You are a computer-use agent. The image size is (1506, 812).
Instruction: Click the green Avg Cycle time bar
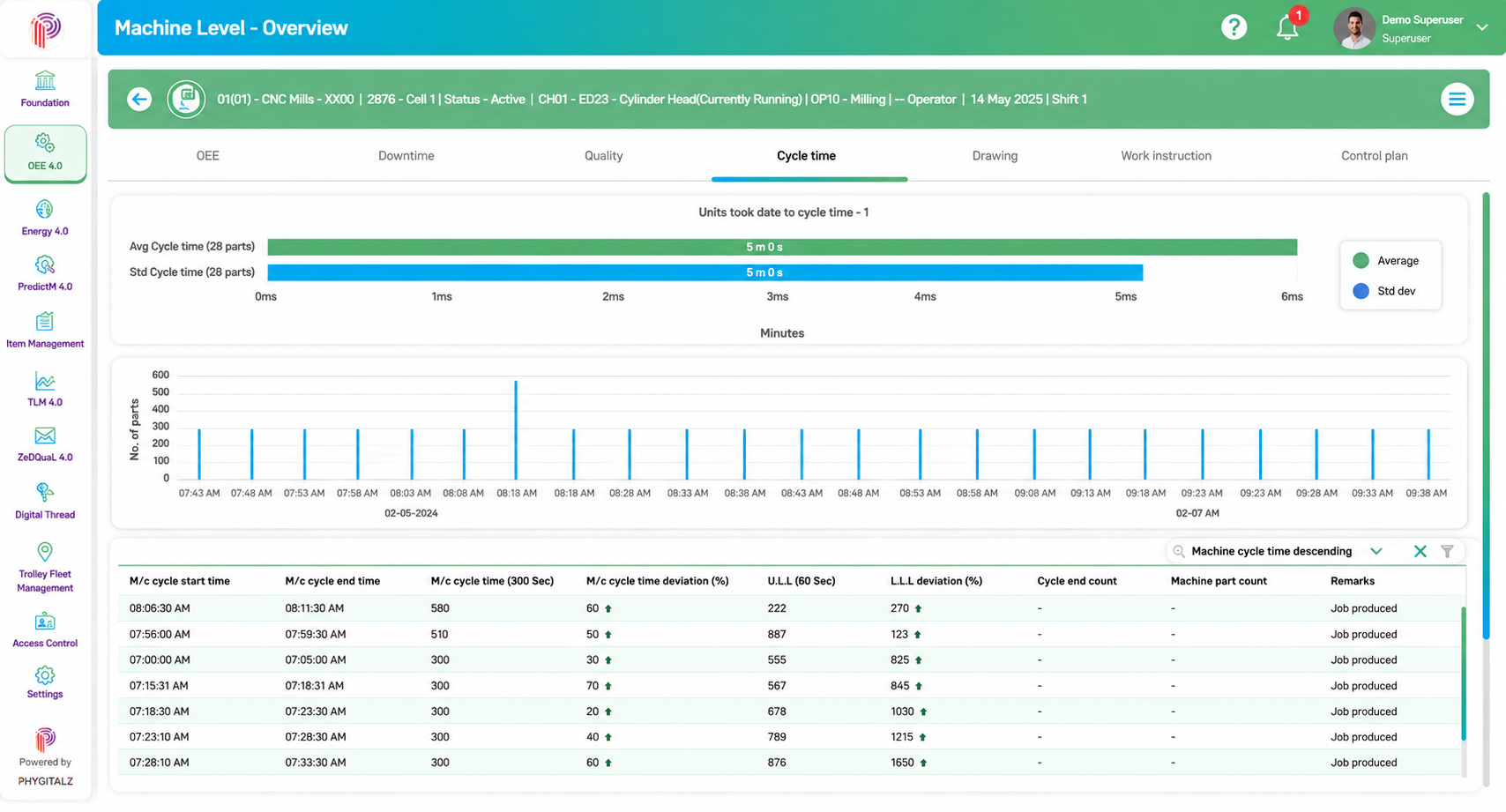782,247
